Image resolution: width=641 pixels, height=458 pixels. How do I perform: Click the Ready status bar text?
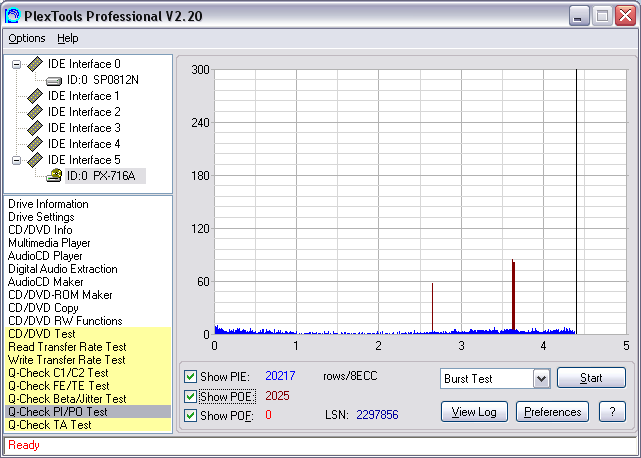coord(24,445)
